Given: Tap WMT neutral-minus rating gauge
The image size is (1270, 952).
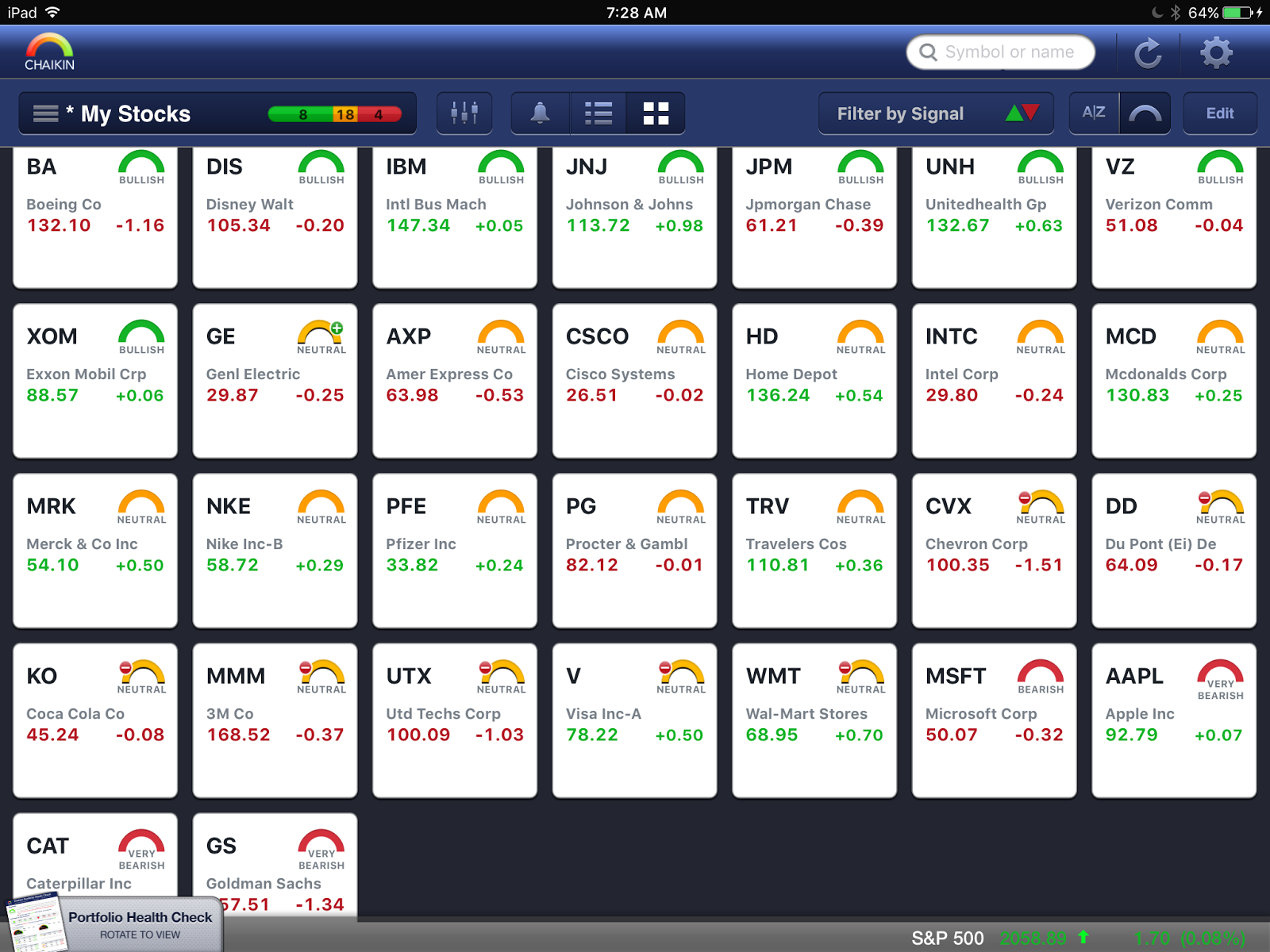Looking at the screenshot, I should pos(861,677).
